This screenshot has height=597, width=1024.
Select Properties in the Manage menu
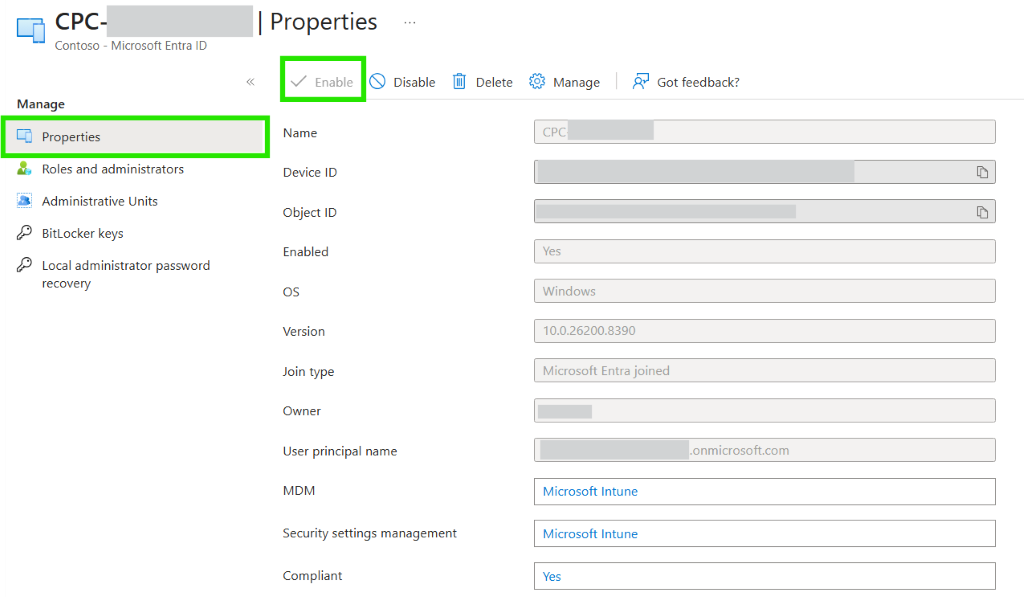(x=136, y=137)
